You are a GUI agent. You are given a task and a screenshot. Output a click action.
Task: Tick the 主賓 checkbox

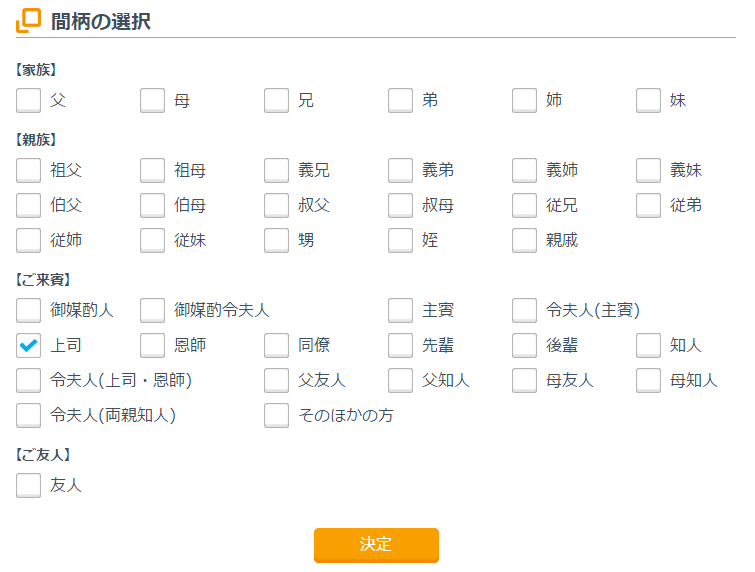[401, 310]
